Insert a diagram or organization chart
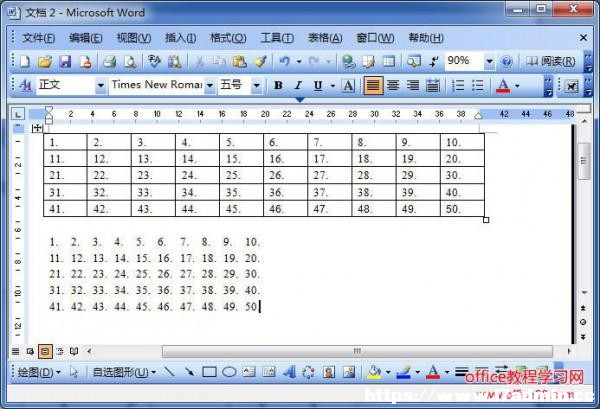Viewport: 600px width, 409px height. pyautogui.click(x=309, y=372)
